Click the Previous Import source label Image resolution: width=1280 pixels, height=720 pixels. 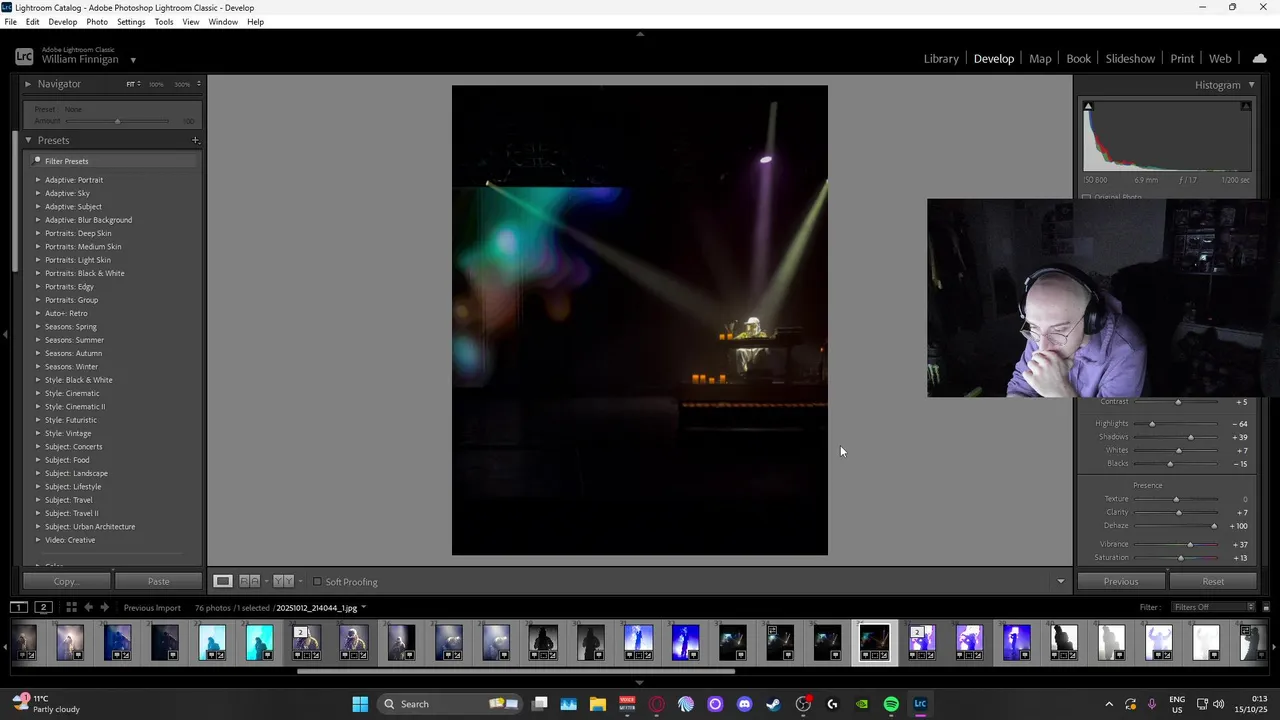152,608
